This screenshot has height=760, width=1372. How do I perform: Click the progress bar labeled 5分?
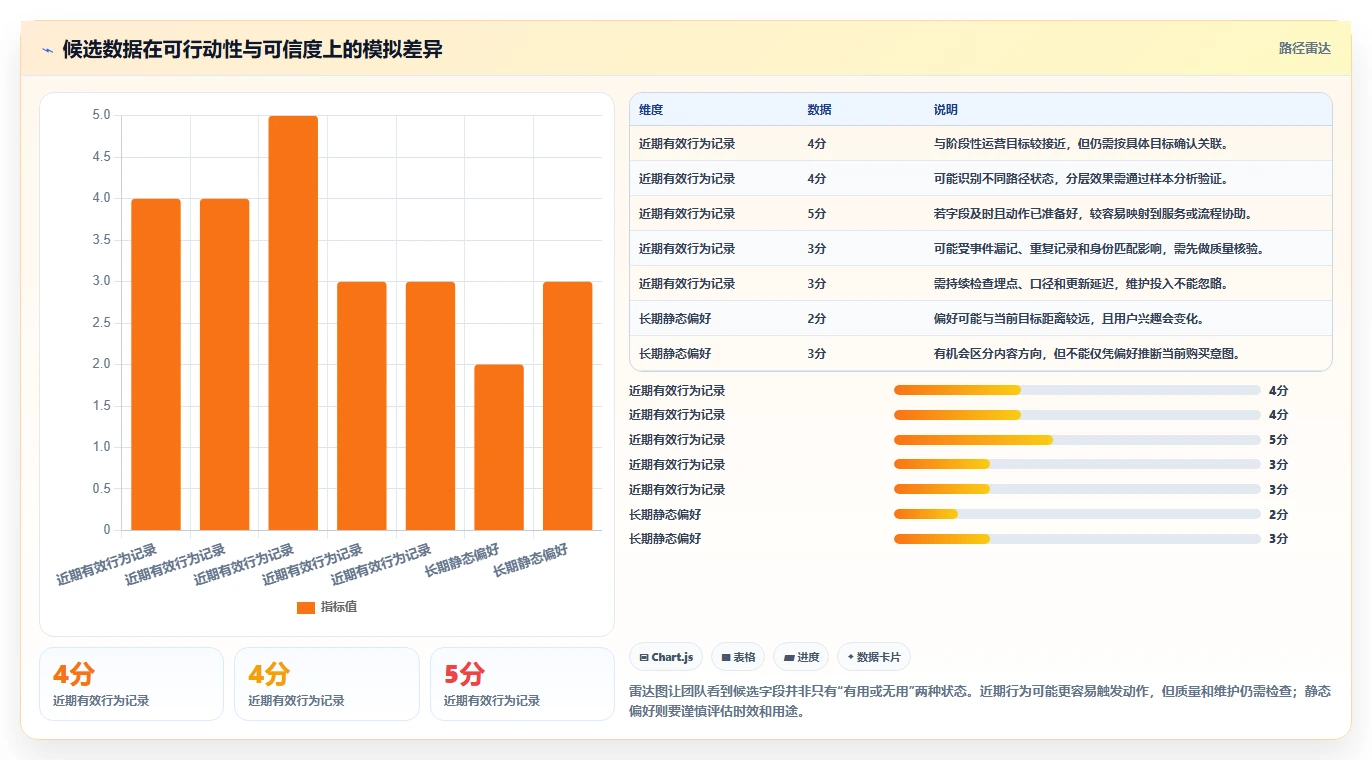pos(1077,440)
